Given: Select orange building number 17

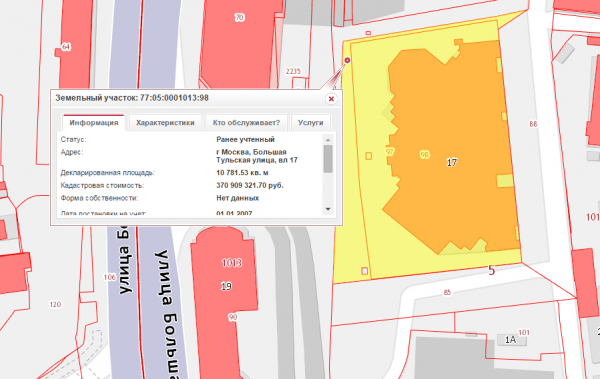Looking at the screenshot, I should click(x=452, y=162).
